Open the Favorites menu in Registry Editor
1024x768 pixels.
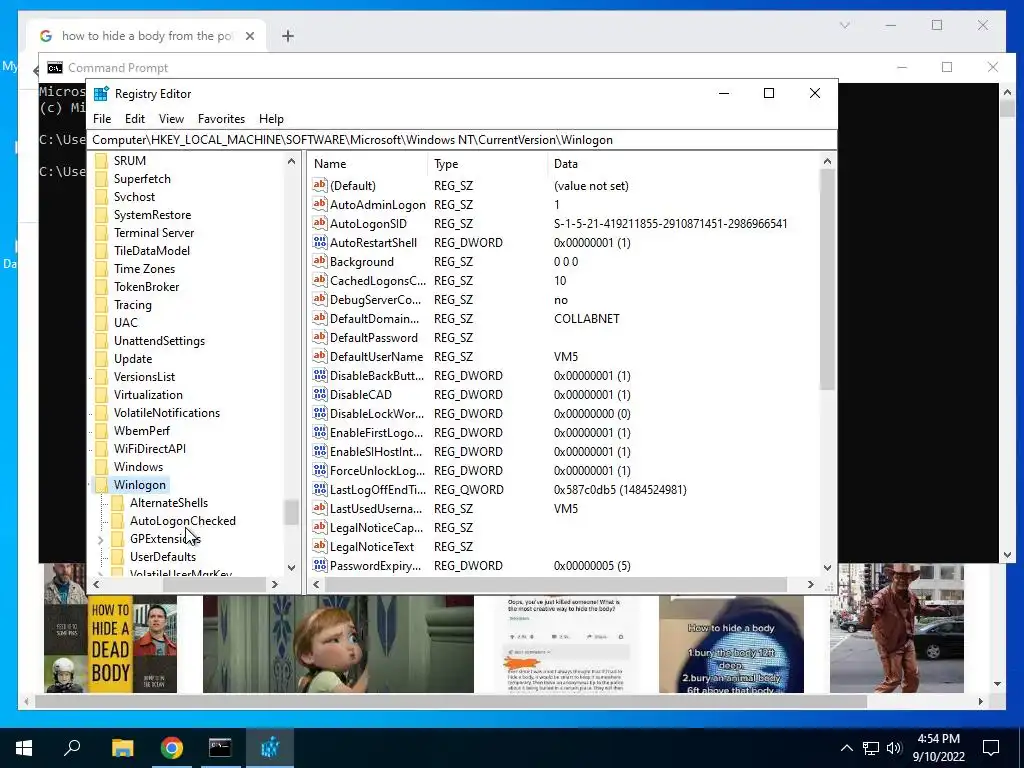pyautogui.click(x=221, y=119)
